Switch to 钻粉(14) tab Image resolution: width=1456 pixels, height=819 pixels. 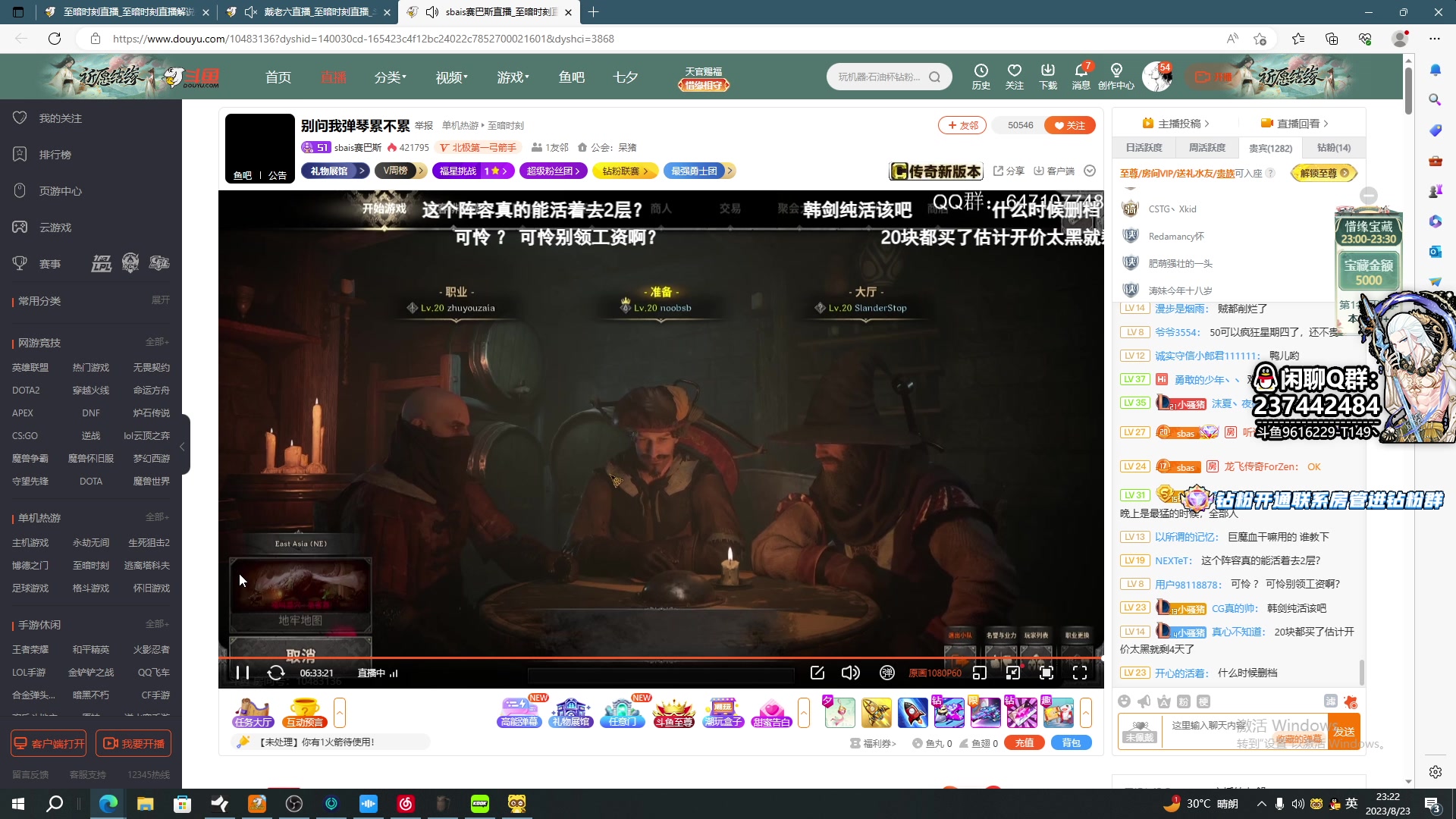1334,148
